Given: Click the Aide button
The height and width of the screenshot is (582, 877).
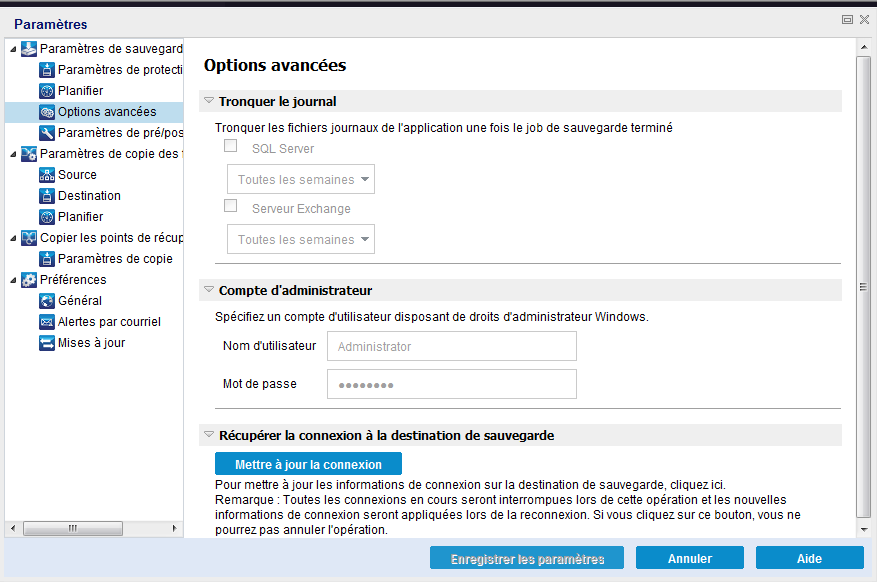Looking at the screenshot, I should click(x=809, y=557).
